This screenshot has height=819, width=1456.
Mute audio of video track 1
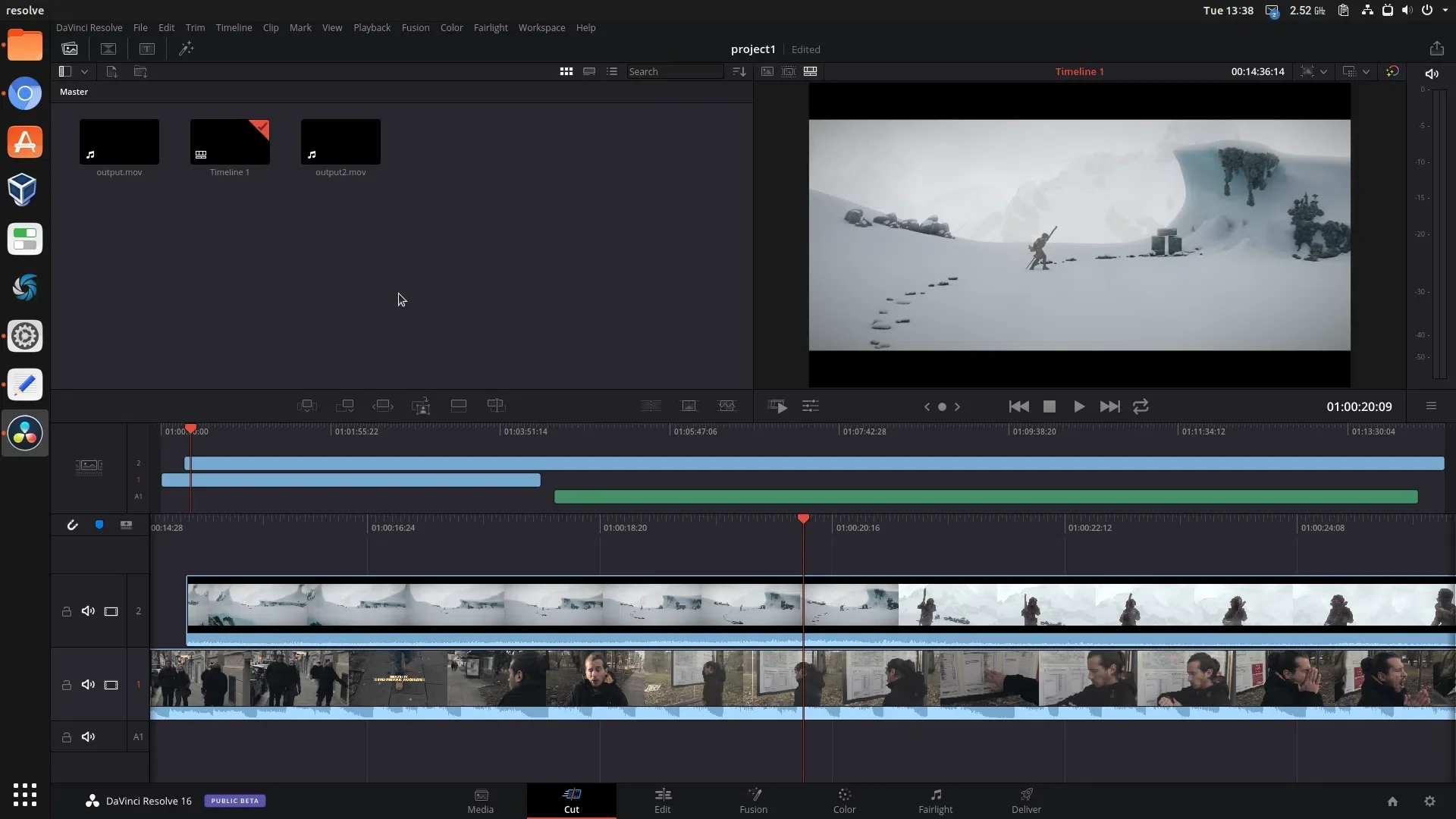[88, 685]
